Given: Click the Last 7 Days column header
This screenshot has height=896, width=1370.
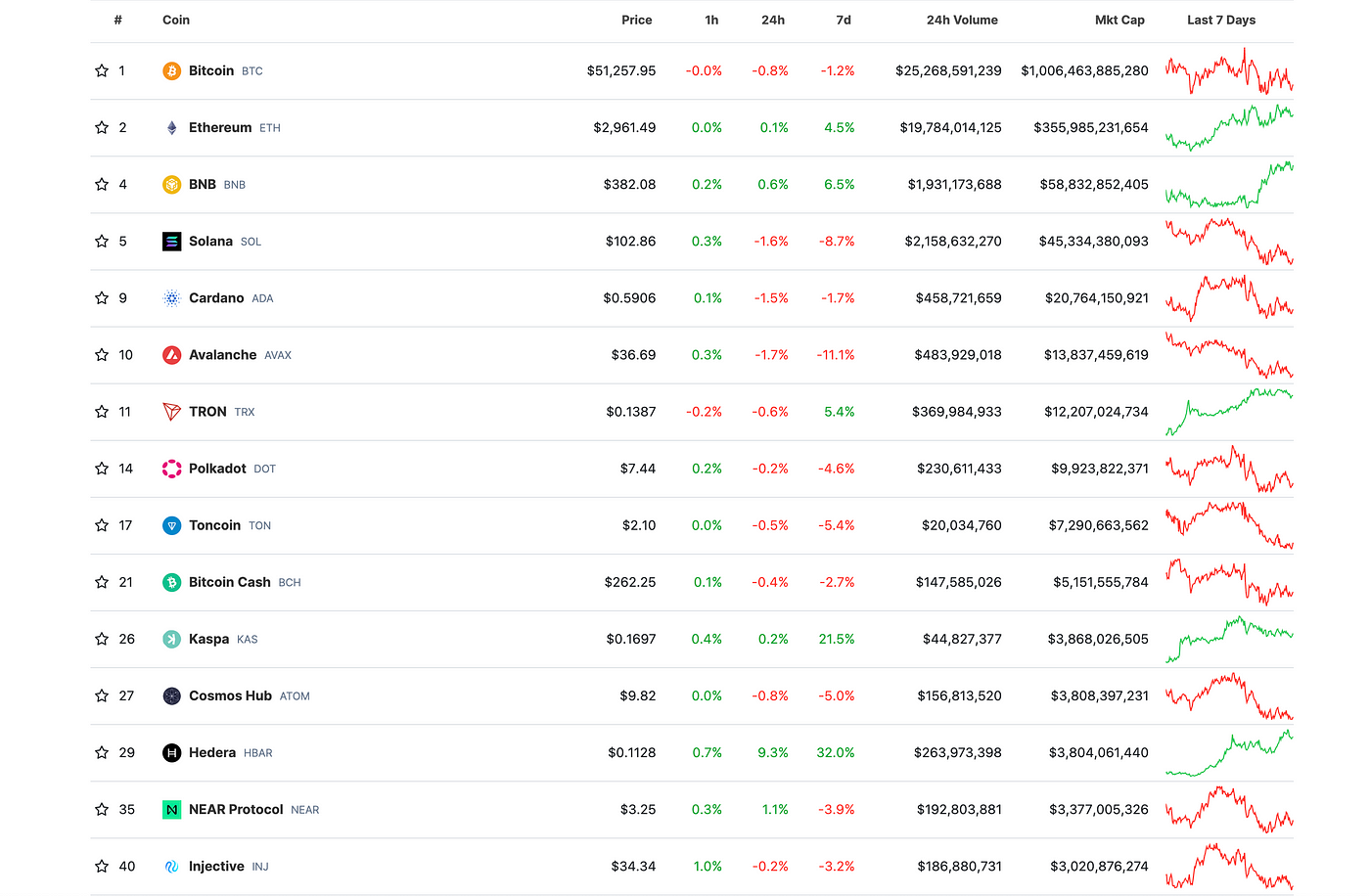Looking at the screenshot, I should point(1221,20).
